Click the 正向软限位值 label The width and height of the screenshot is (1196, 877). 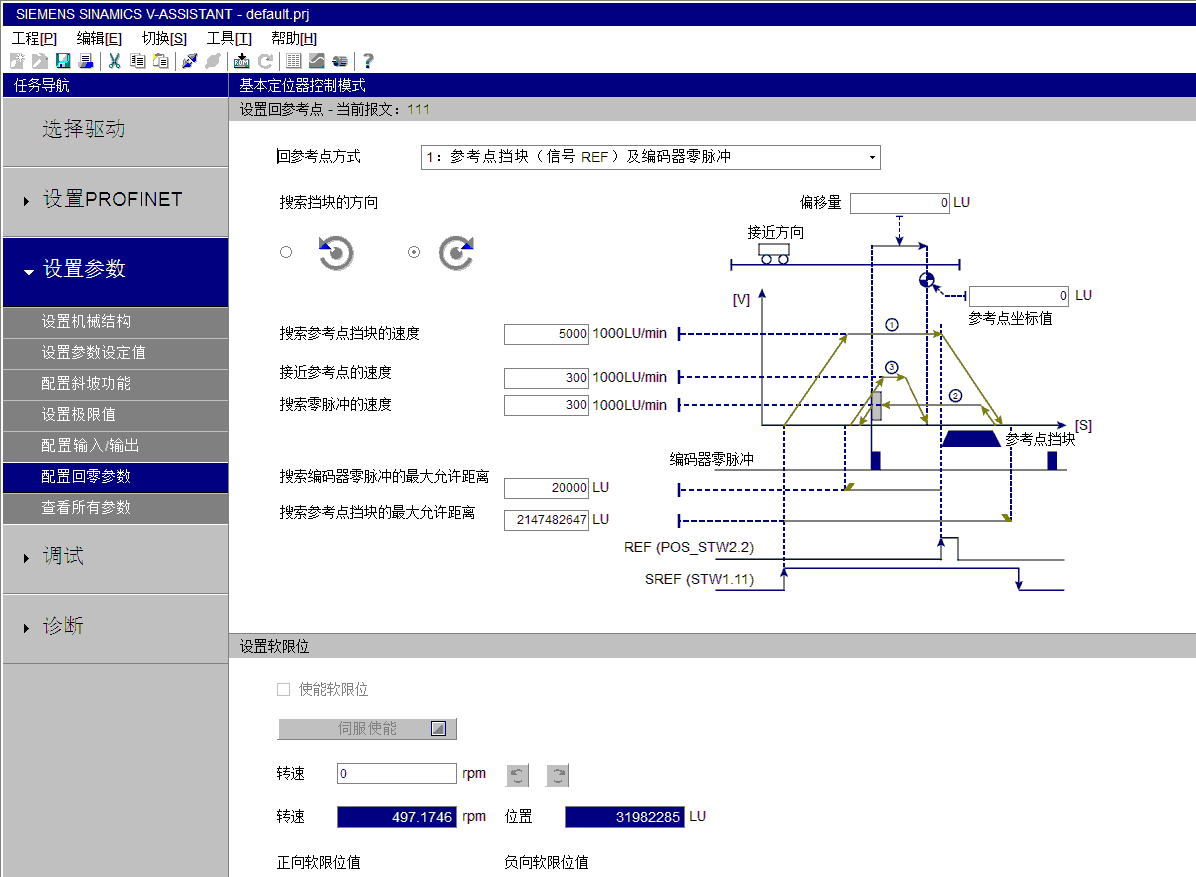click(x=318, y=863)
